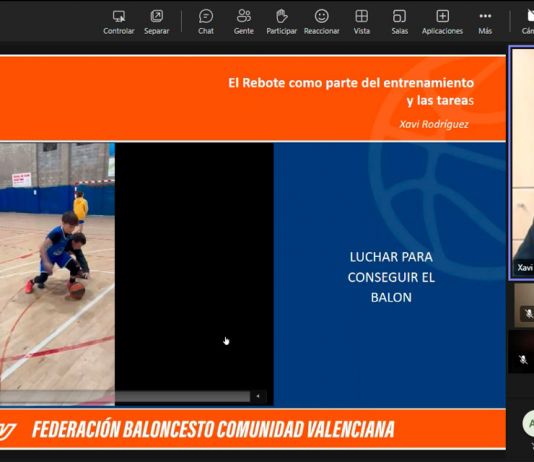This screenshot has height=462, width=534.
Task: Click the muted microphone icon on second participant tile
Action: click(x=528, y=314)
